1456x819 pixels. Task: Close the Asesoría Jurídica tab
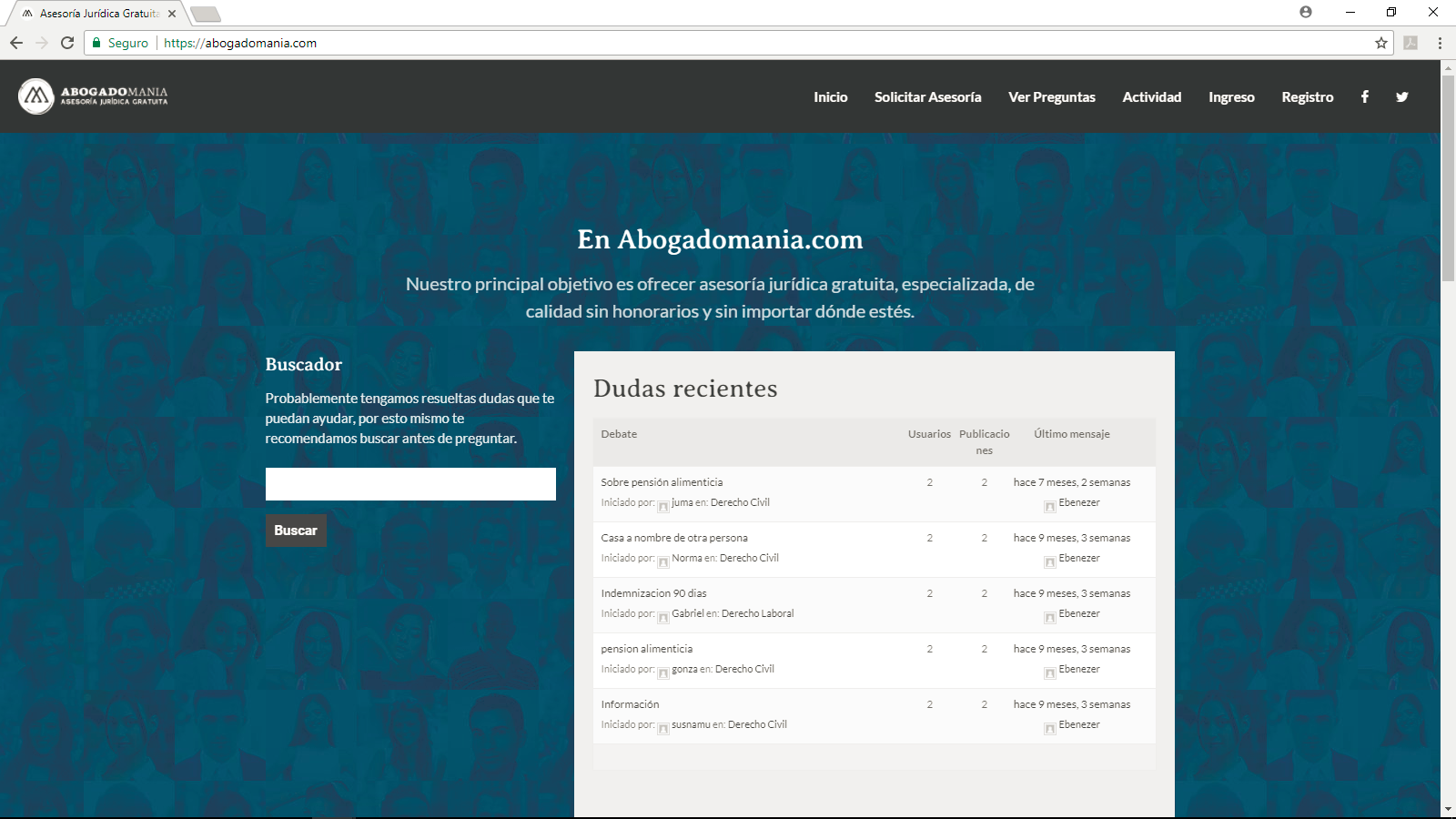(172, 14)
